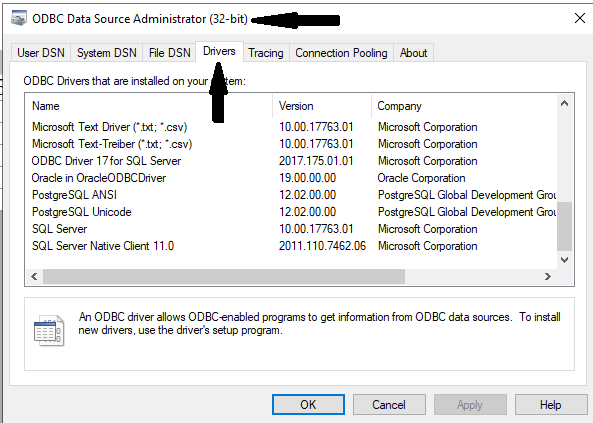Open the File DSN tab

(x=169, y=53)
